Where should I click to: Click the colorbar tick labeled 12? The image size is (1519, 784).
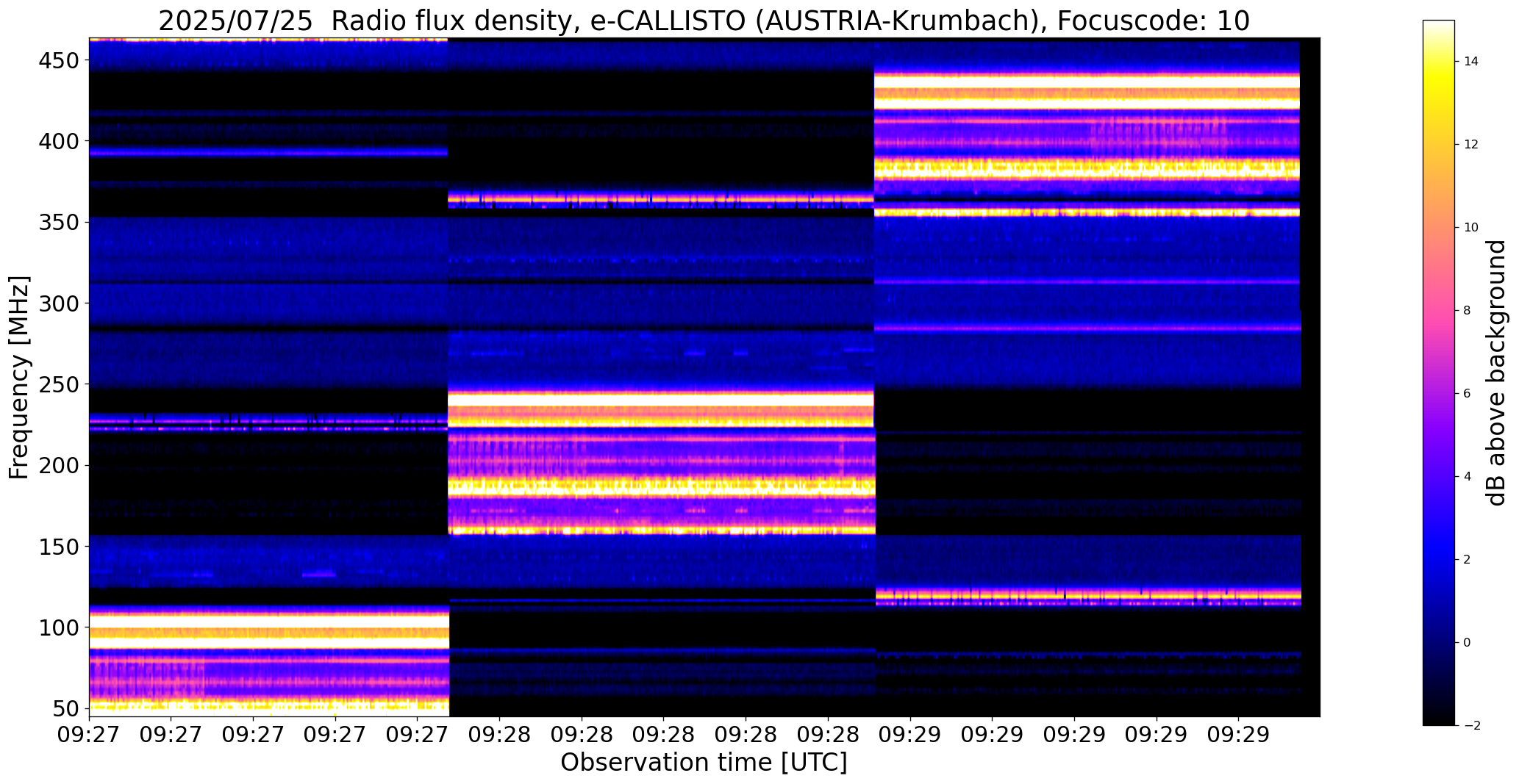[1471, 145]
